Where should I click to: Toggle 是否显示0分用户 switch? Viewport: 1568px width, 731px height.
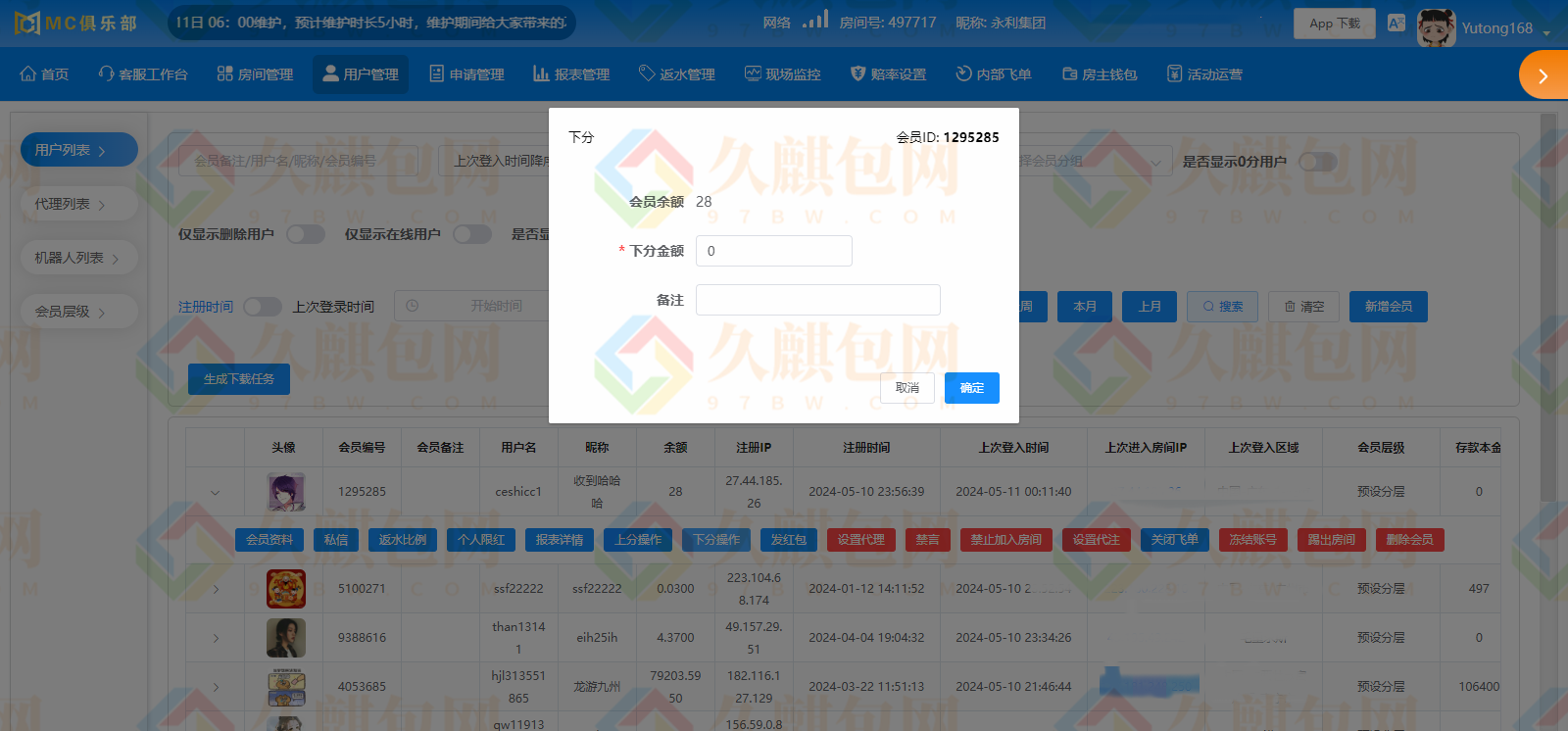pos(1318,162)
